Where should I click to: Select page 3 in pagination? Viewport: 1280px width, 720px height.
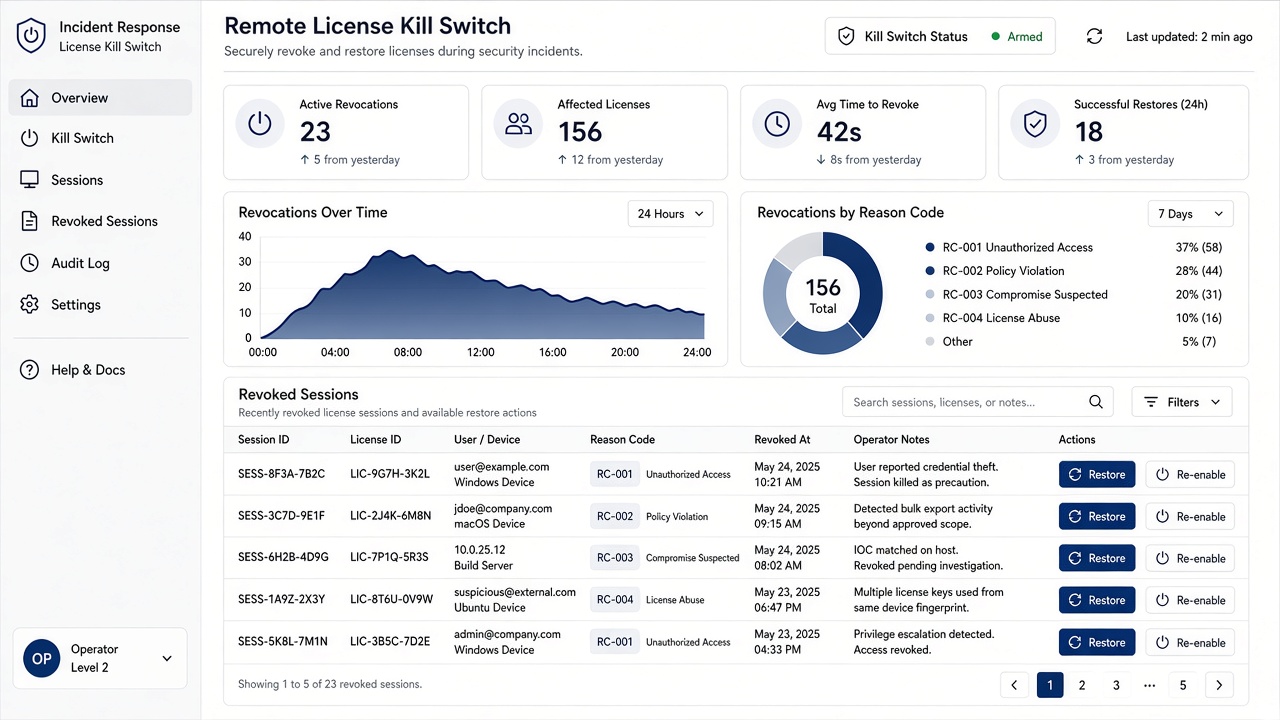pyautogui.click(x=1116, y=685)
